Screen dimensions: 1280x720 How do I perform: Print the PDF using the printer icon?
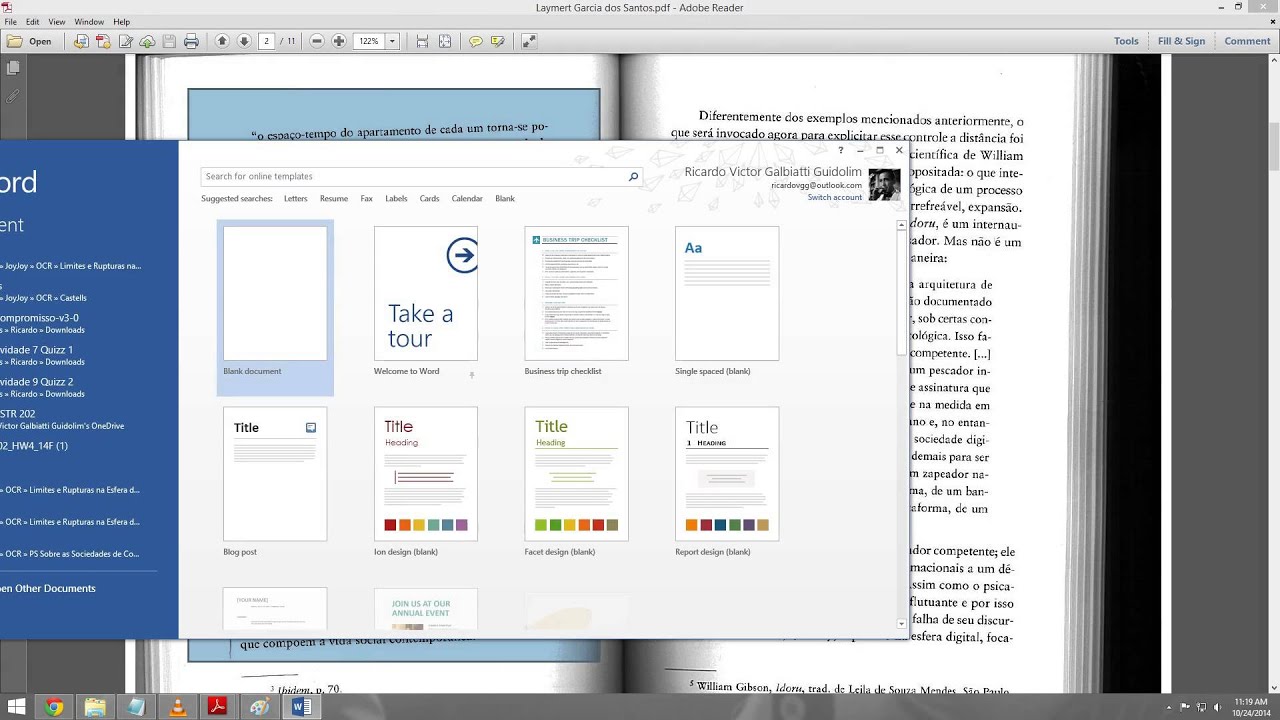[x=191, y=41]
